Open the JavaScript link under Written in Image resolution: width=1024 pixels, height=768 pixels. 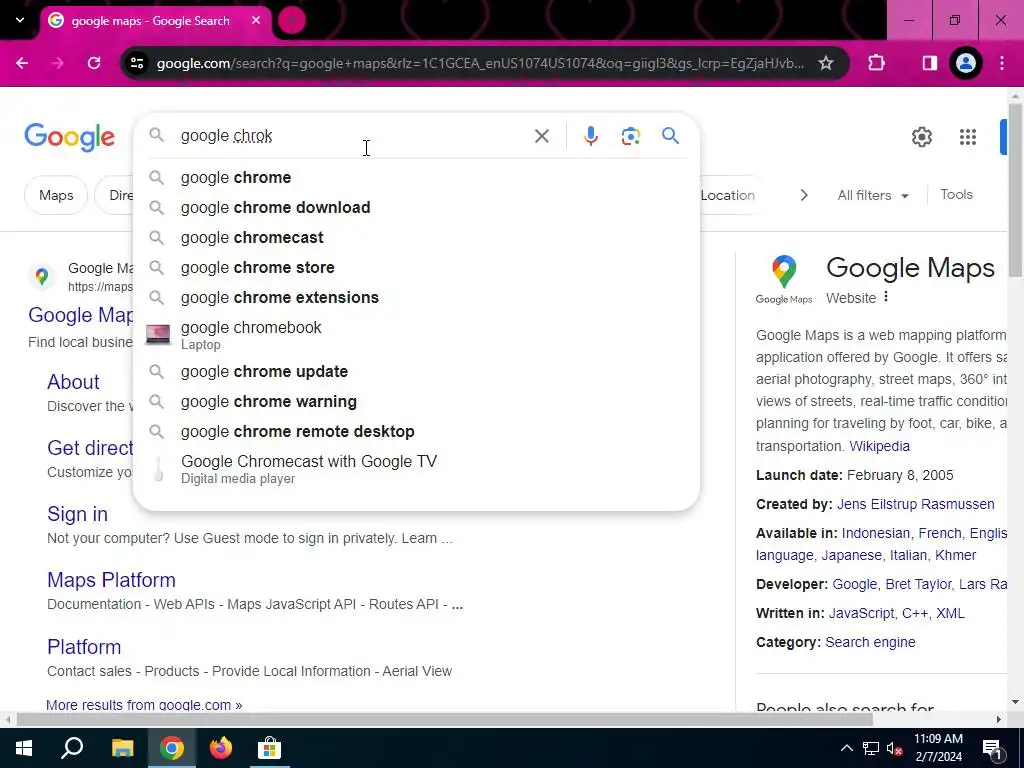pyautogui.click(x=861, y=613)
